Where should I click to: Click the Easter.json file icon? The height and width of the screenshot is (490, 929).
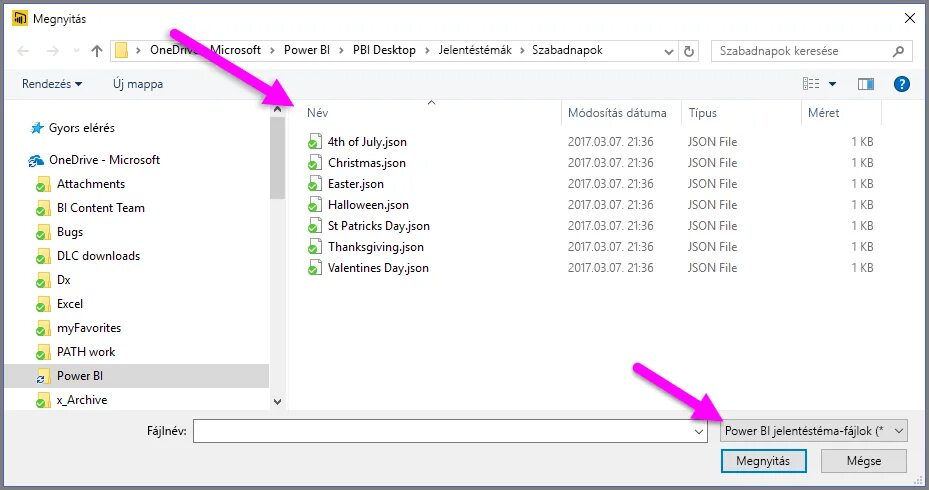coord(315,184)
